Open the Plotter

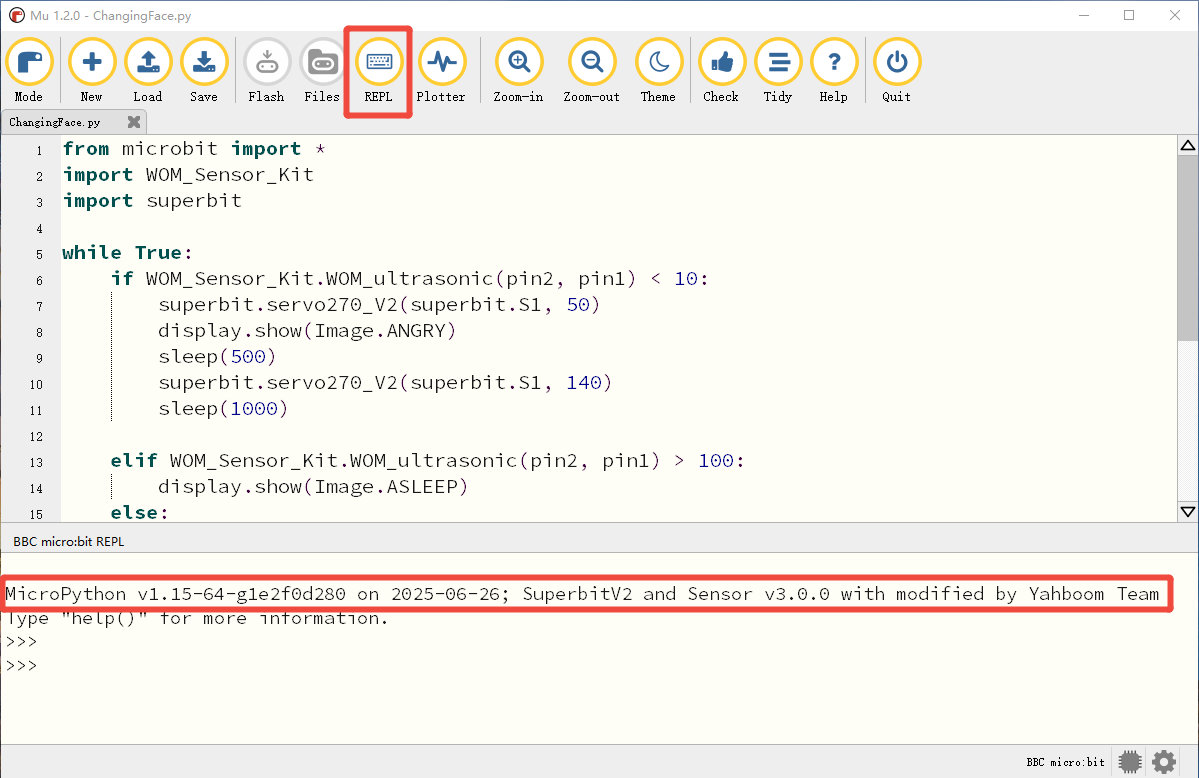tap(441, 71)
